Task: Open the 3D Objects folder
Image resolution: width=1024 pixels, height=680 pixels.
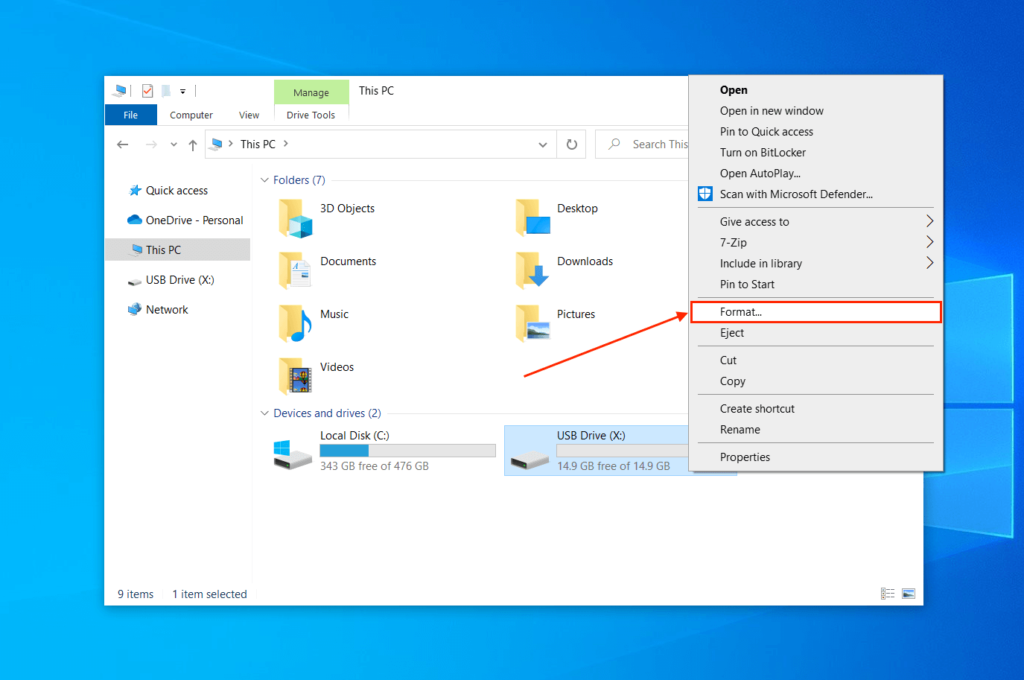Action: pos(347,208)
